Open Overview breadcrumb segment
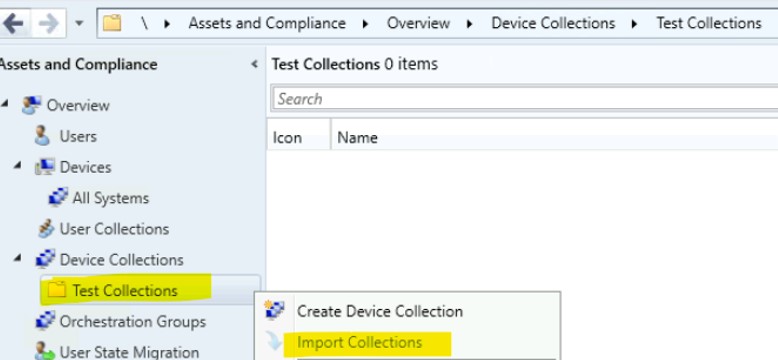Viewport: 778px width, 360px height. point(418,23)
